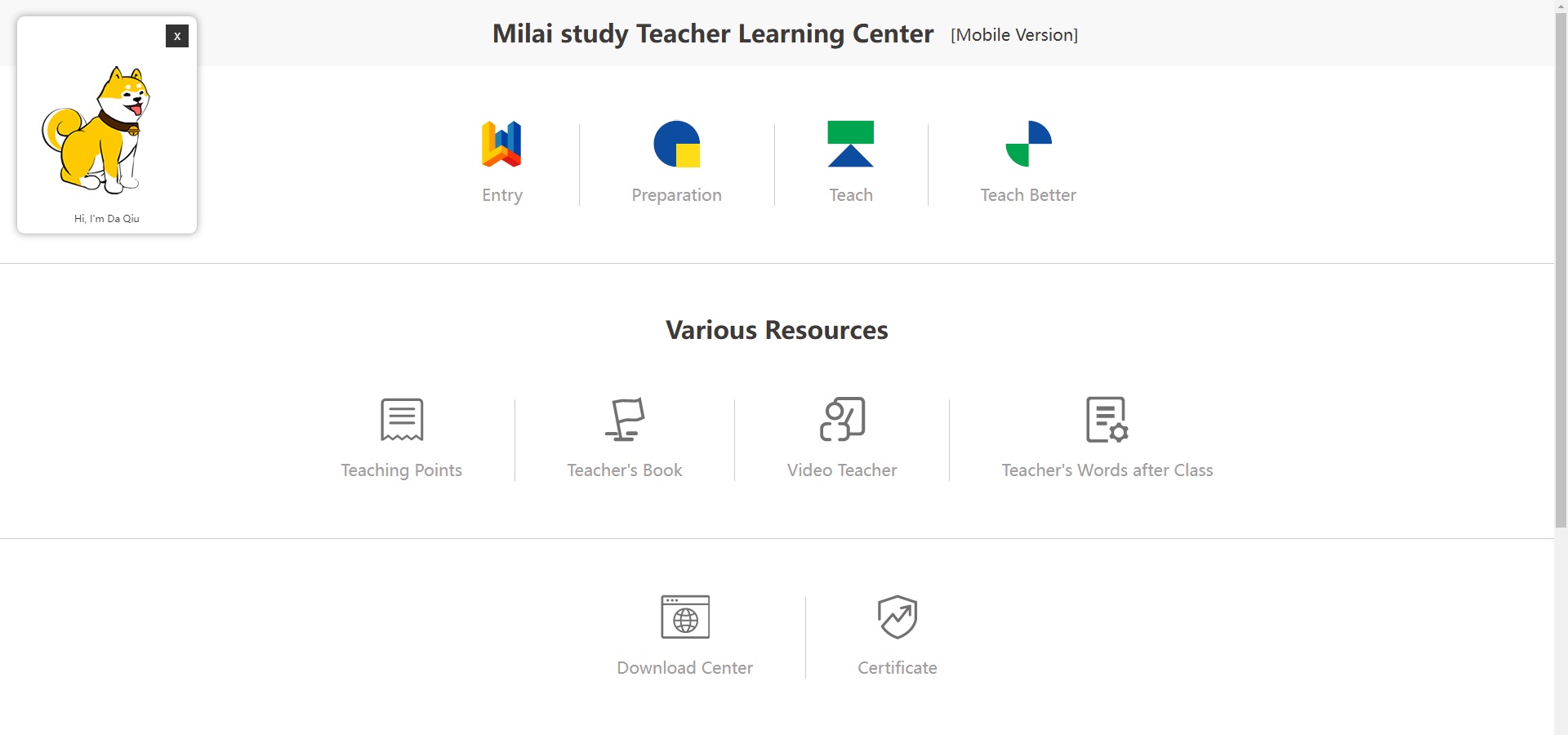Click the colorful Entry icon
The image size is (1568, 735).
(x=501, y=144)
